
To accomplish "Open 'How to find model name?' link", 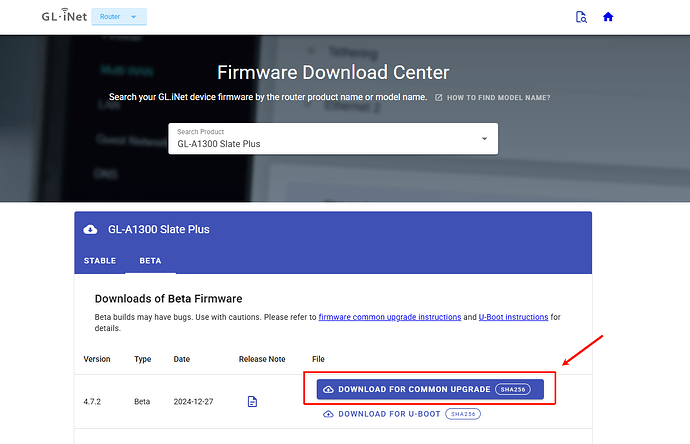I will (x=498, y=98).
